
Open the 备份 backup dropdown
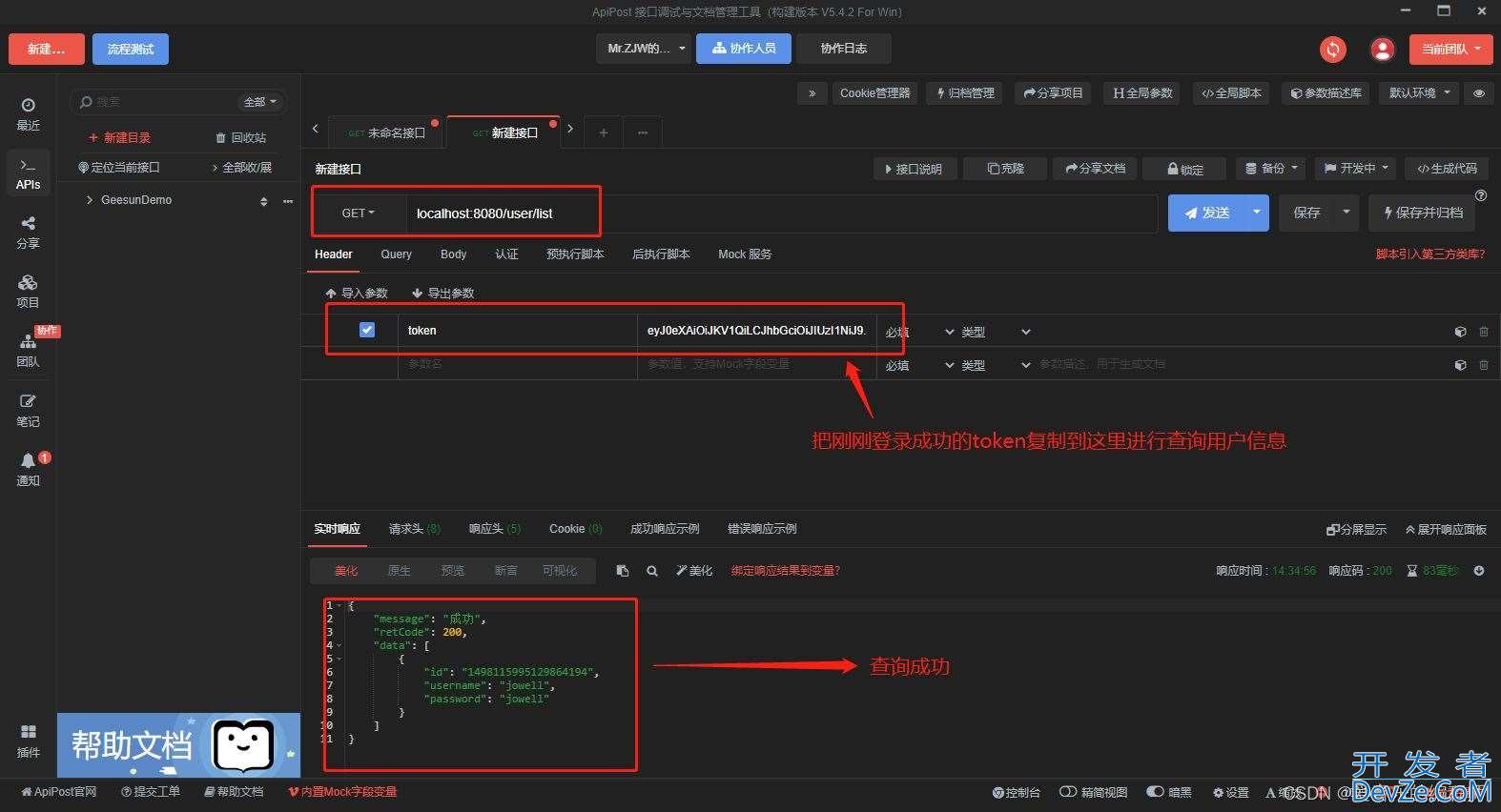pos(1271,168)
